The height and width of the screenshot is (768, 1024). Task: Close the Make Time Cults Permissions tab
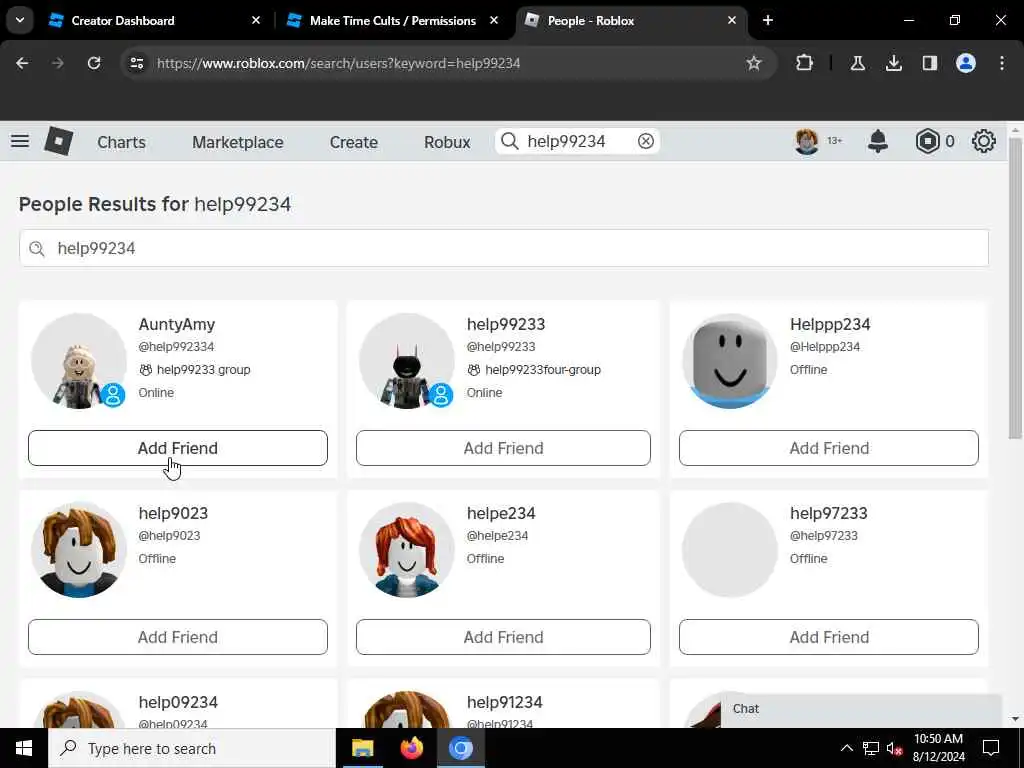(x=494, y=20)
